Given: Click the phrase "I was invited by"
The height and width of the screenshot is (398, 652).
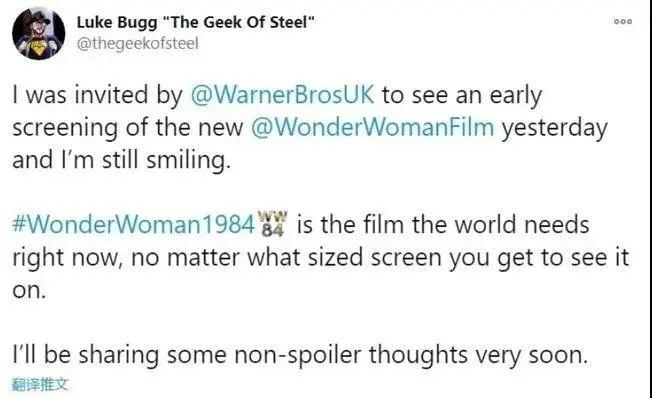Looking at the screenshot, I should tap(98, 95).
